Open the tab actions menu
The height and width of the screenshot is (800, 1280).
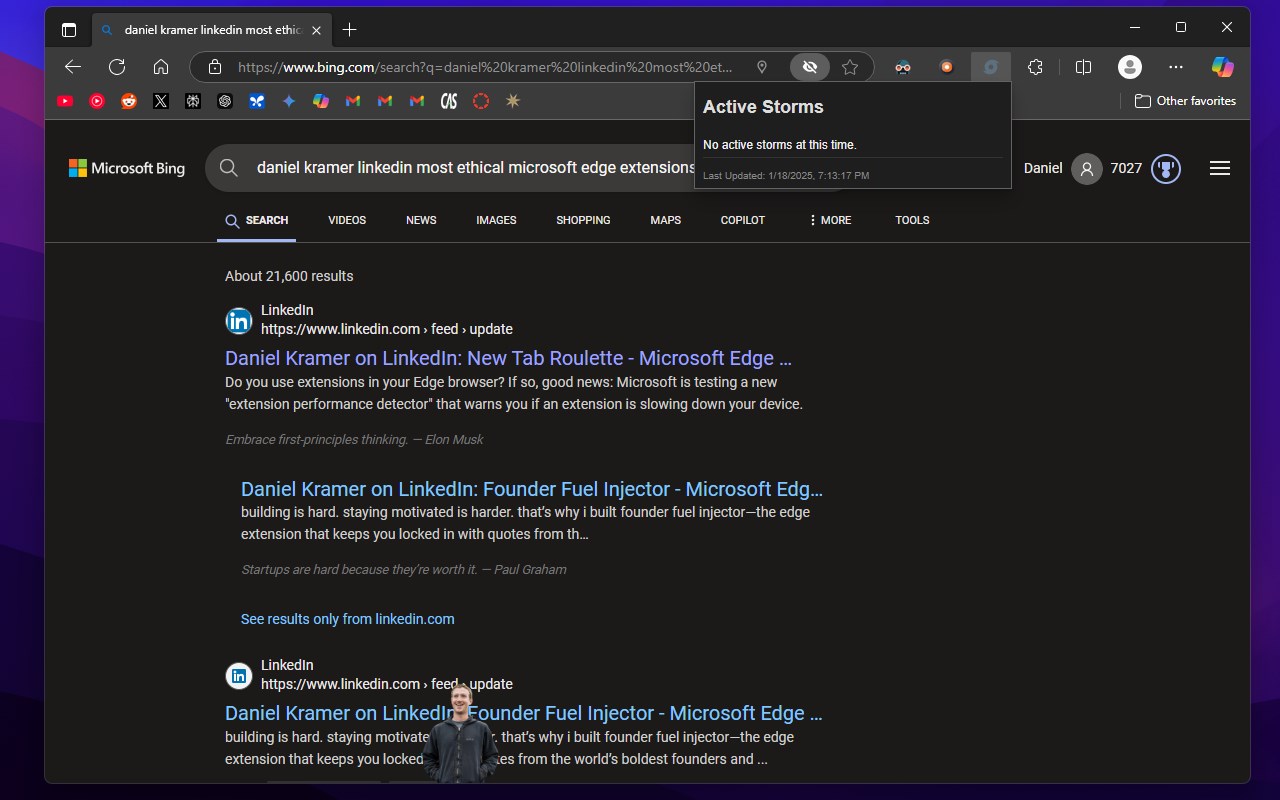click(x=69, y=30)
